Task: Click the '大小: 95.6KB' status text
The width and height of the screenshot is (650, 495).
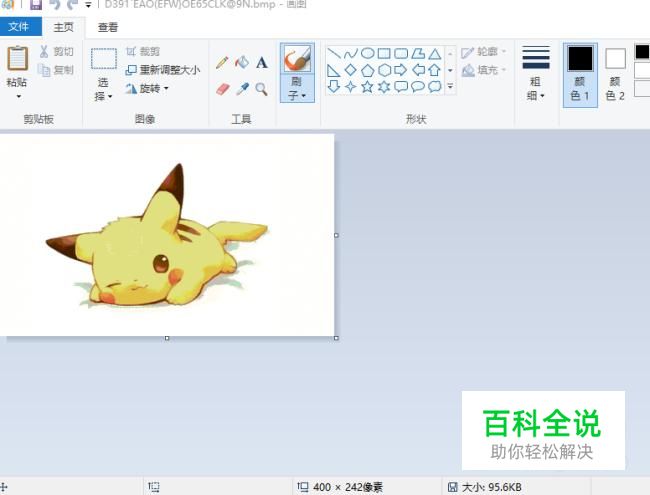Action: pos(492,487)
